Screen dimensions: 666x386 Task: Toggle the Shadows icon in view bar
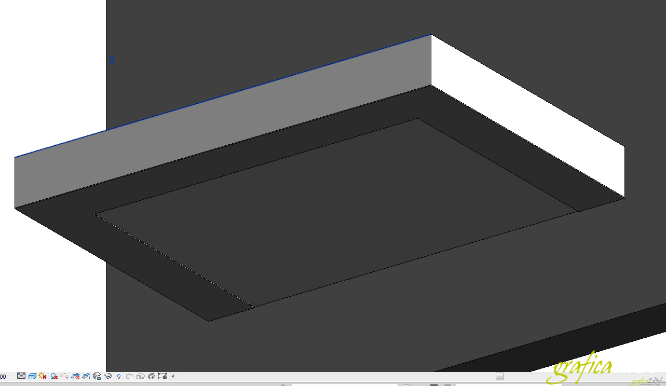tap(54, 376)
